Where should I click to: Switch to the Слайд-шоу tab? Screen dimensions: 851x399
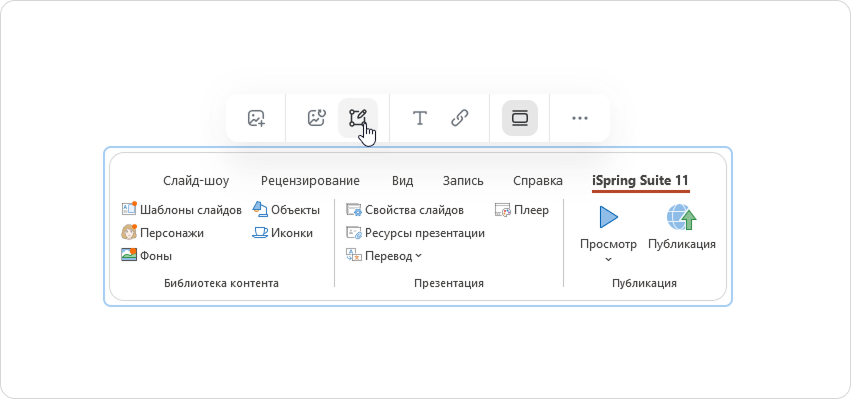coord(196,181)
